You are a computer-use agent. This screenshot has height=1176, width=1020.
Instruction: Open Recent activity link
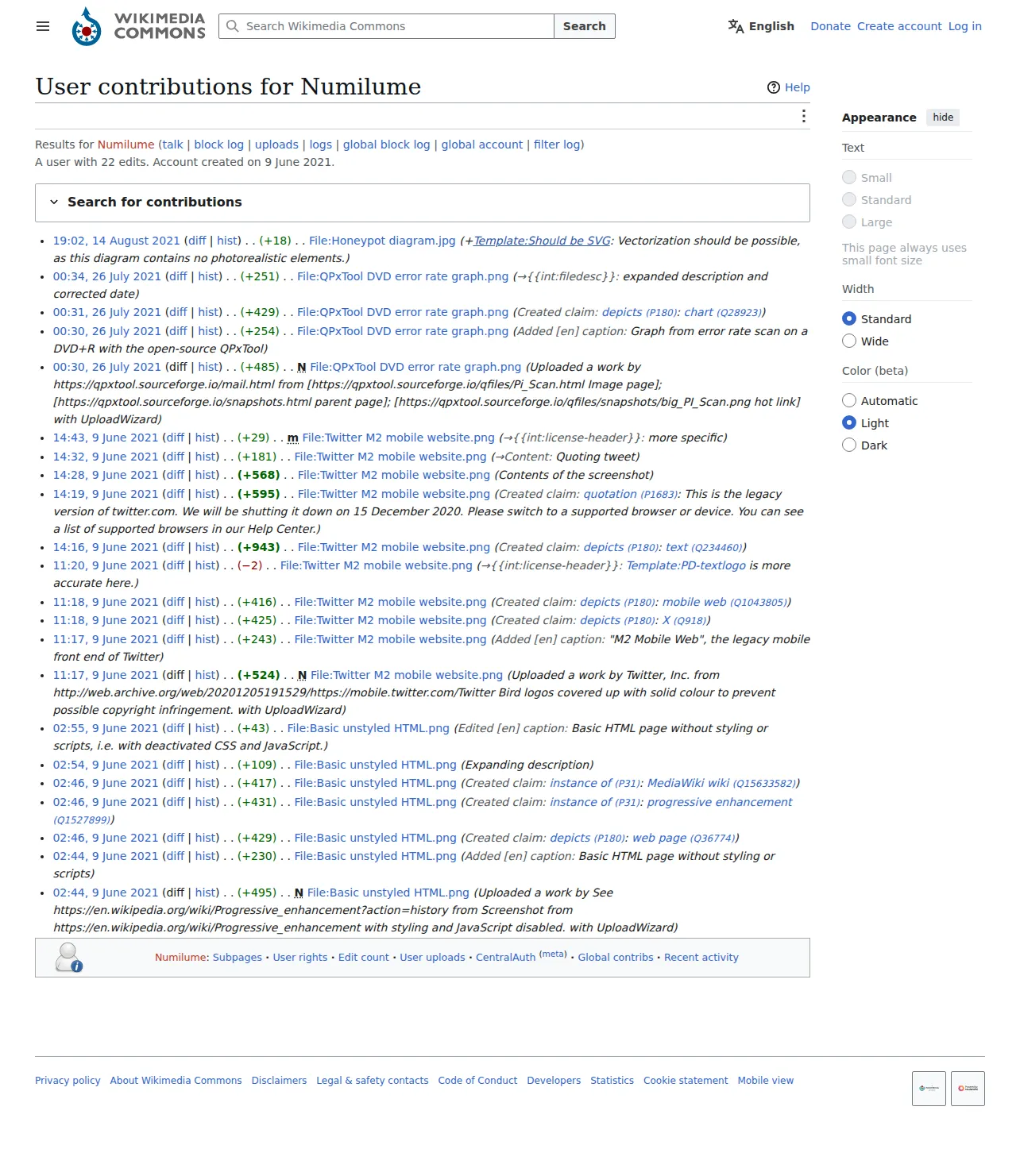click(x=701, y=958)
